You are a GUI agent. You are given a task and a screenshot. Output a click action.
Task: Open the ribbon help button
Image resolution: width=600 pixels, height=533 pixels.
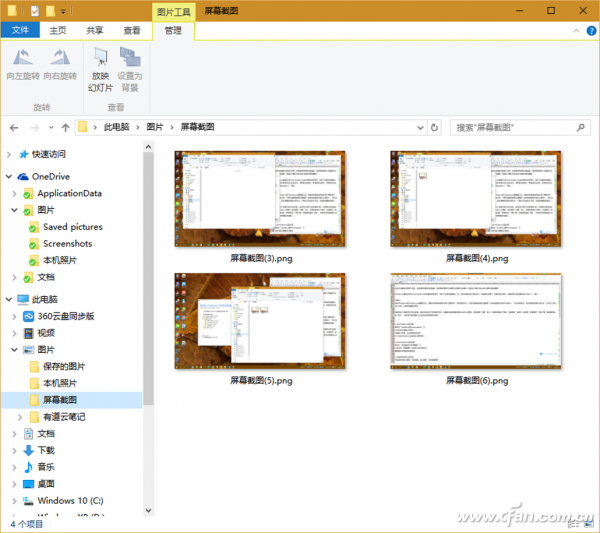coord(591,31)
